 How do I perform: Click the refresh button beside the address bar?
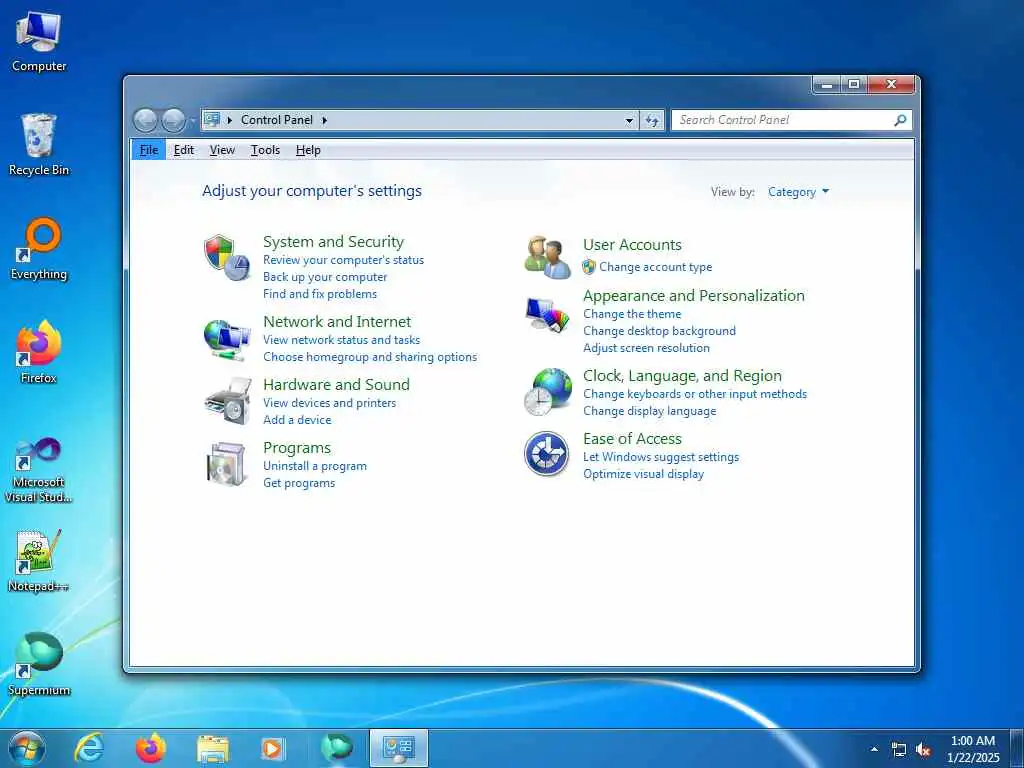[x=652, y=120]
